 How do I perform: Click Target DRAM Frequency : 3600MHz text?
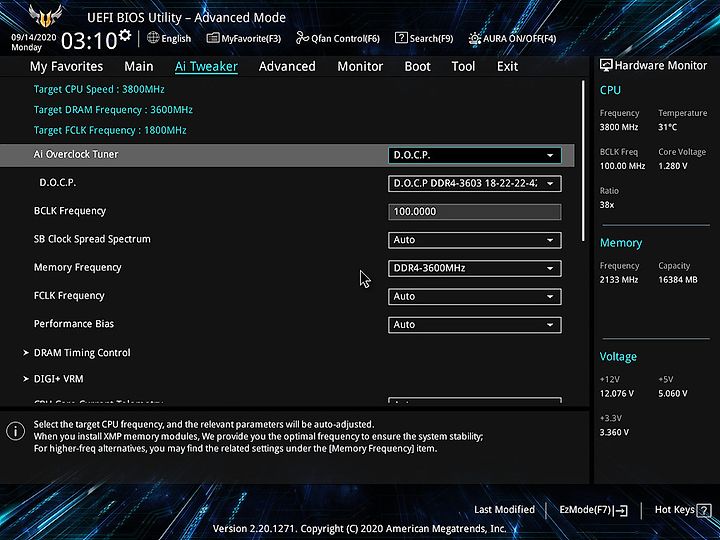coord(113,110)
